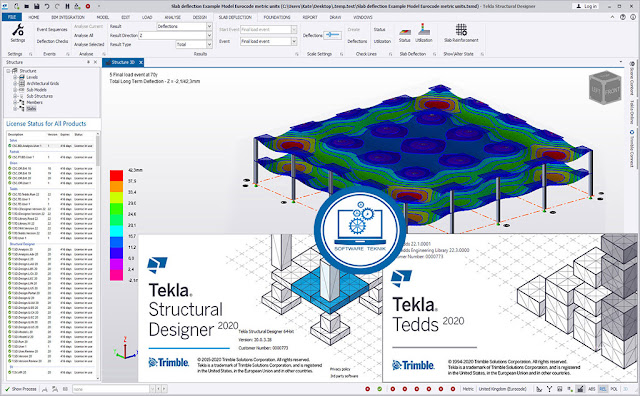Open Settings group dialog launcher

tap(31, 54)
